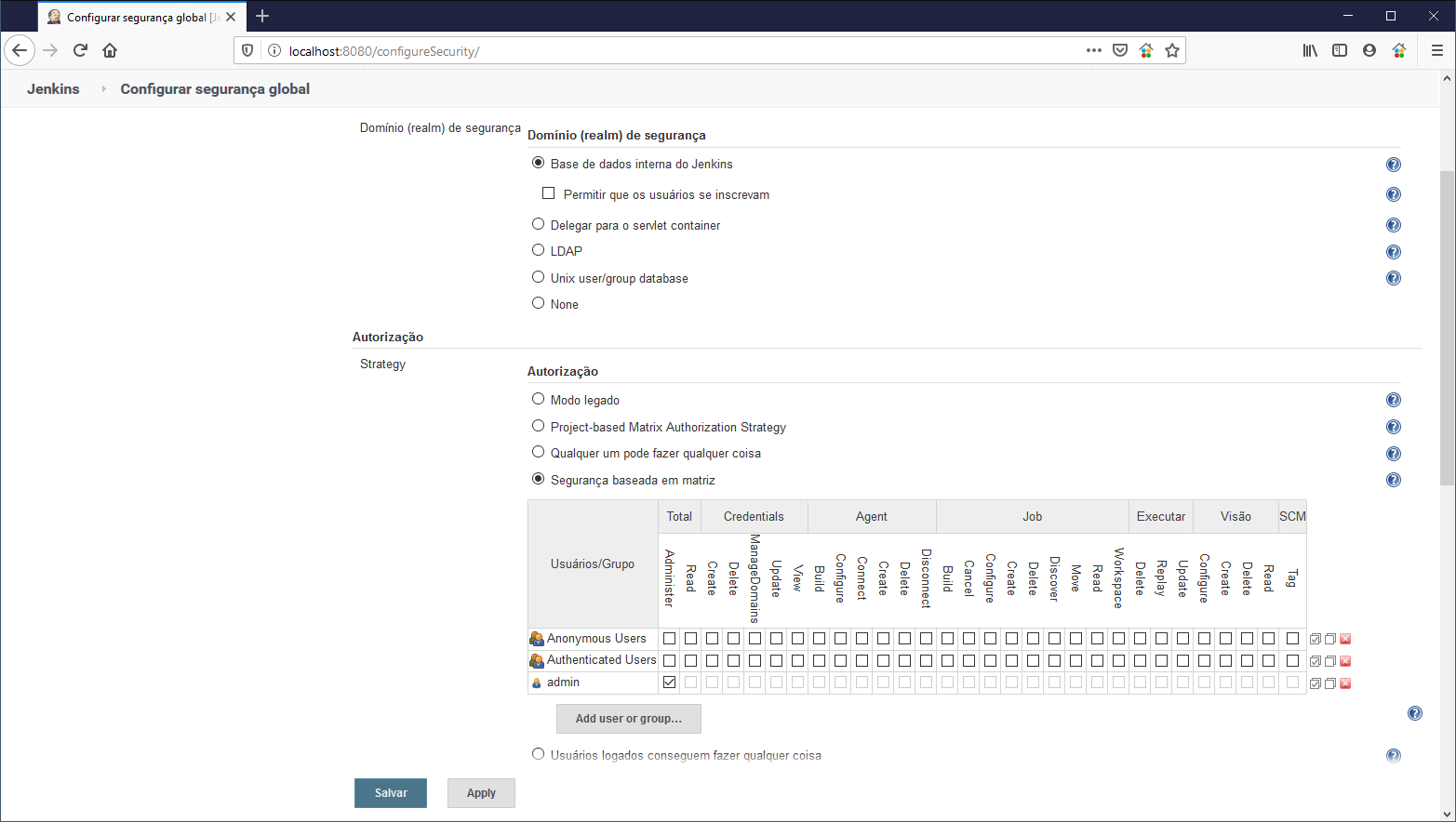Remove the admin row from matrix
The width and height of the screenshot is (1456, 822).
[x=1345, y=683]
